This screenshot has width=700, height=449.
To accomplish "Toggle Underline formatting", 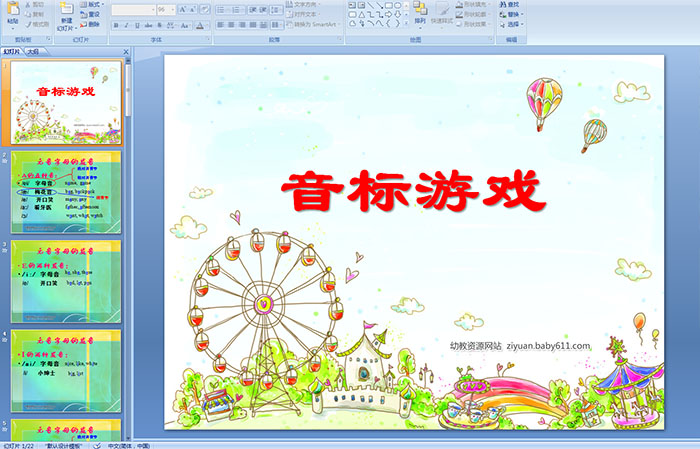I will (x=138, y=25).
